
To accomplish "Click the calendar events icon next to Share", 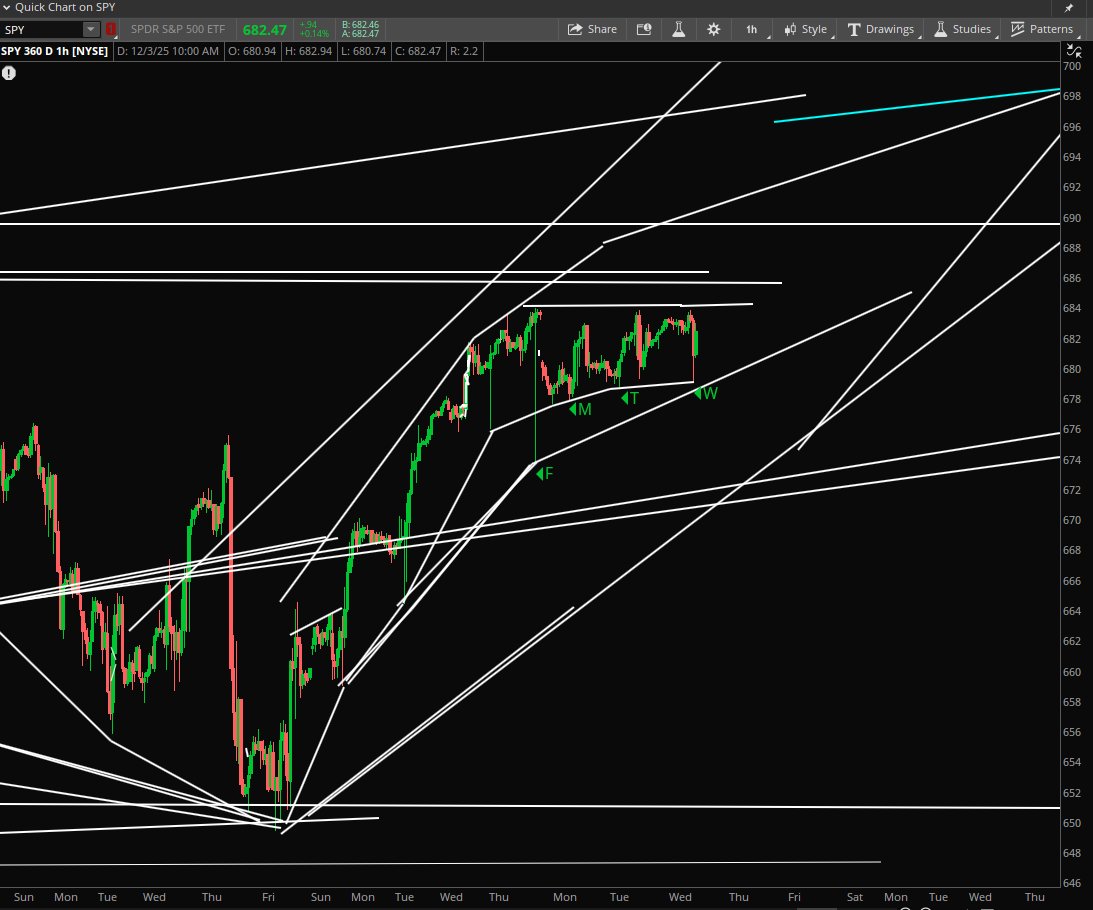I will pos(644,29).
